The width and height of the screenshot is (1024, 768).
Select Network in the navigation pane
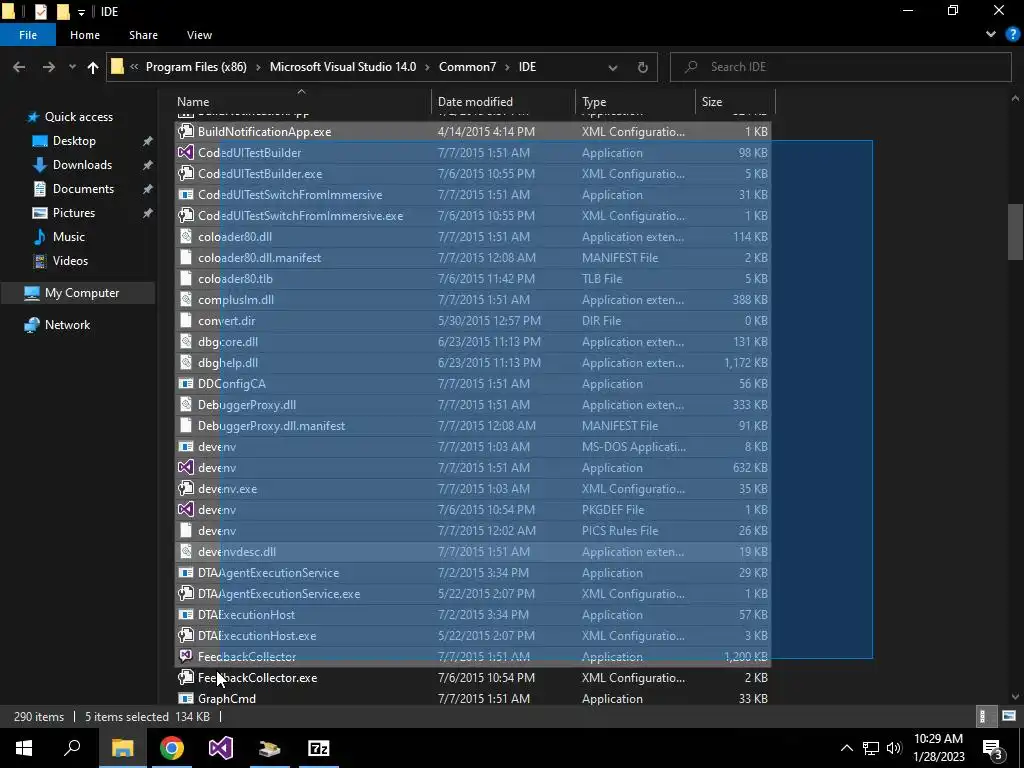pyautogui.click(x=67, y=325)
